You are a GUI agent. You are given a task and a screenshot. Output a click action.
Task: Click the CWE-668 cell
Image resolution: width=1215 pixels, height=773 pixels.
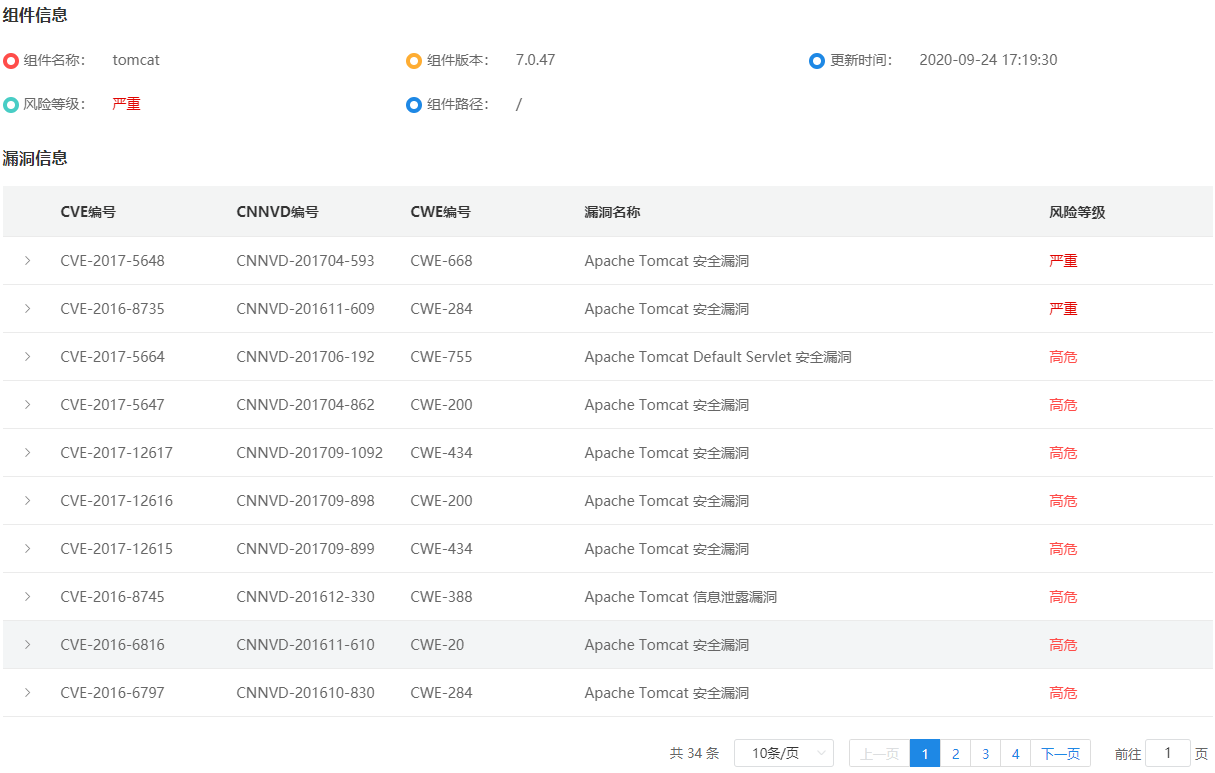[441, 261]
